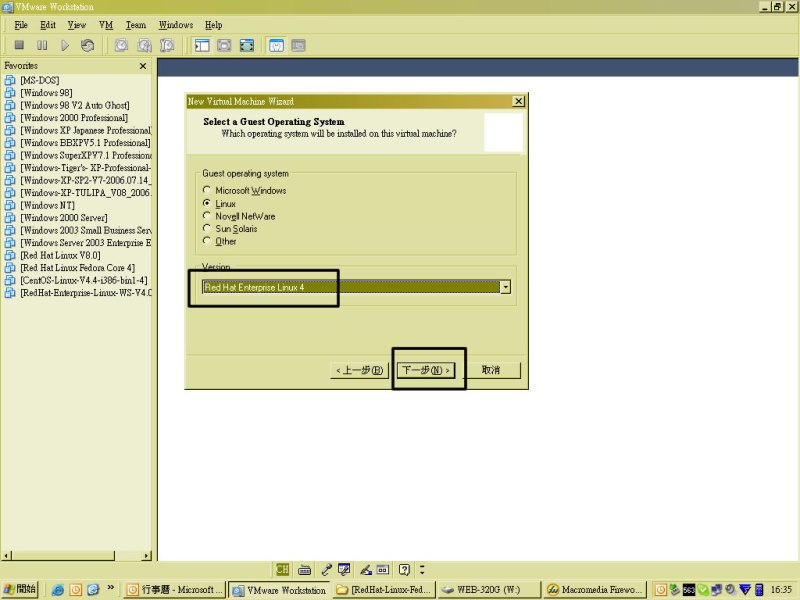Click the Power Off stop toolbar icon

point(19,45)
